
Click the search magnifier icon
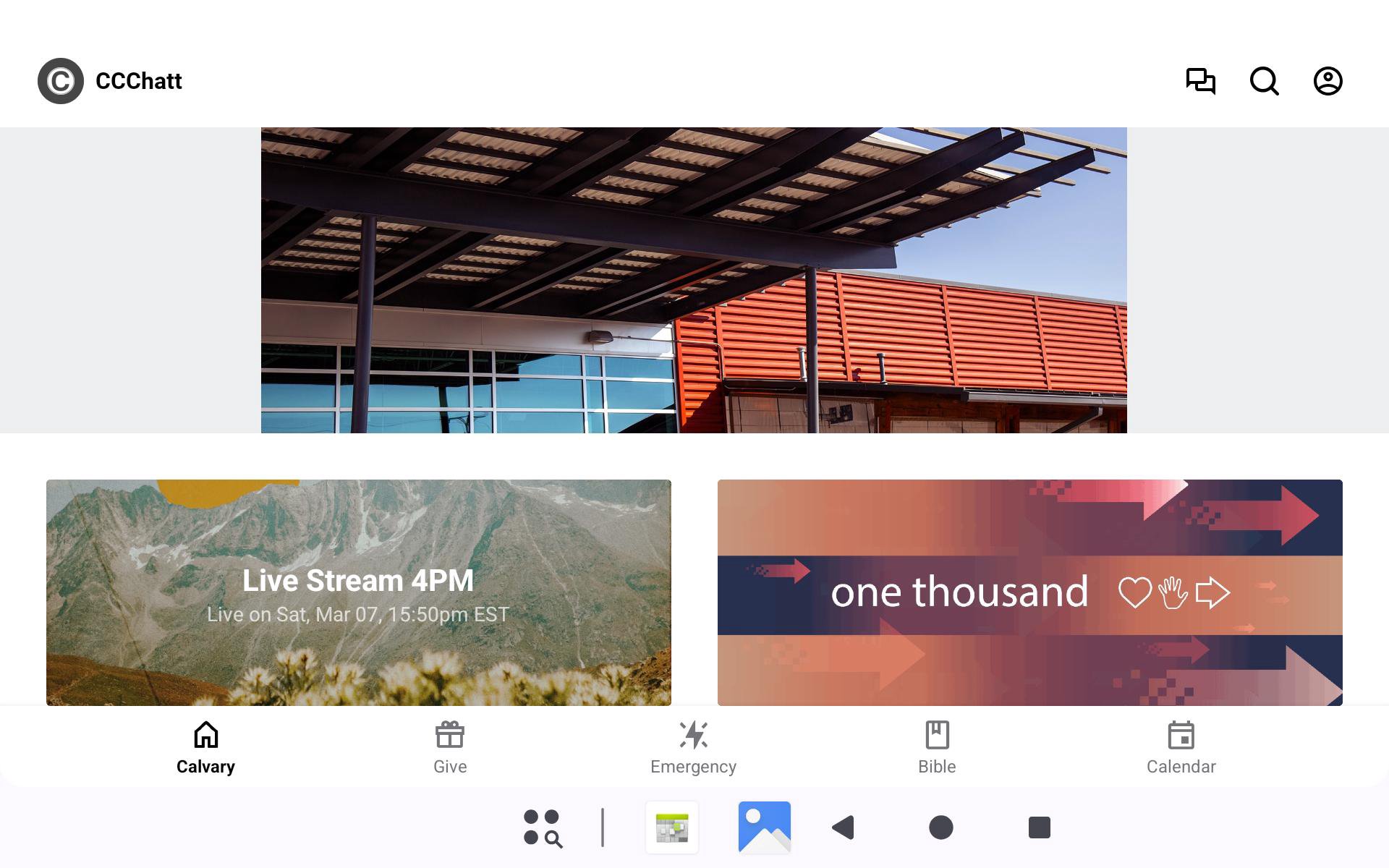[x=1264, y=81]
